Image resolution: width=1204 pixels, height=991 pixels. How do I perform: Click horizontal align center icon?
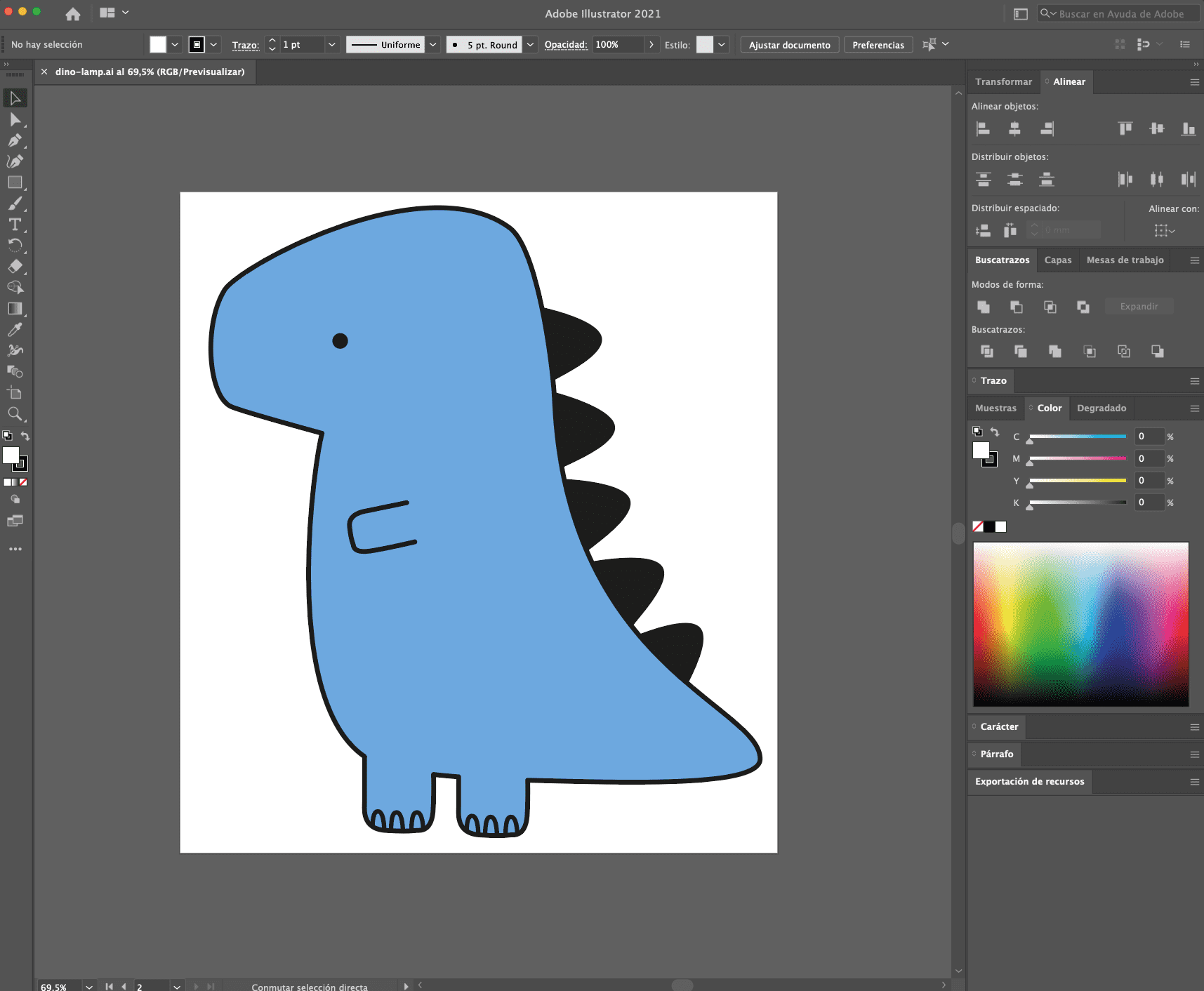coord(1014,128)
